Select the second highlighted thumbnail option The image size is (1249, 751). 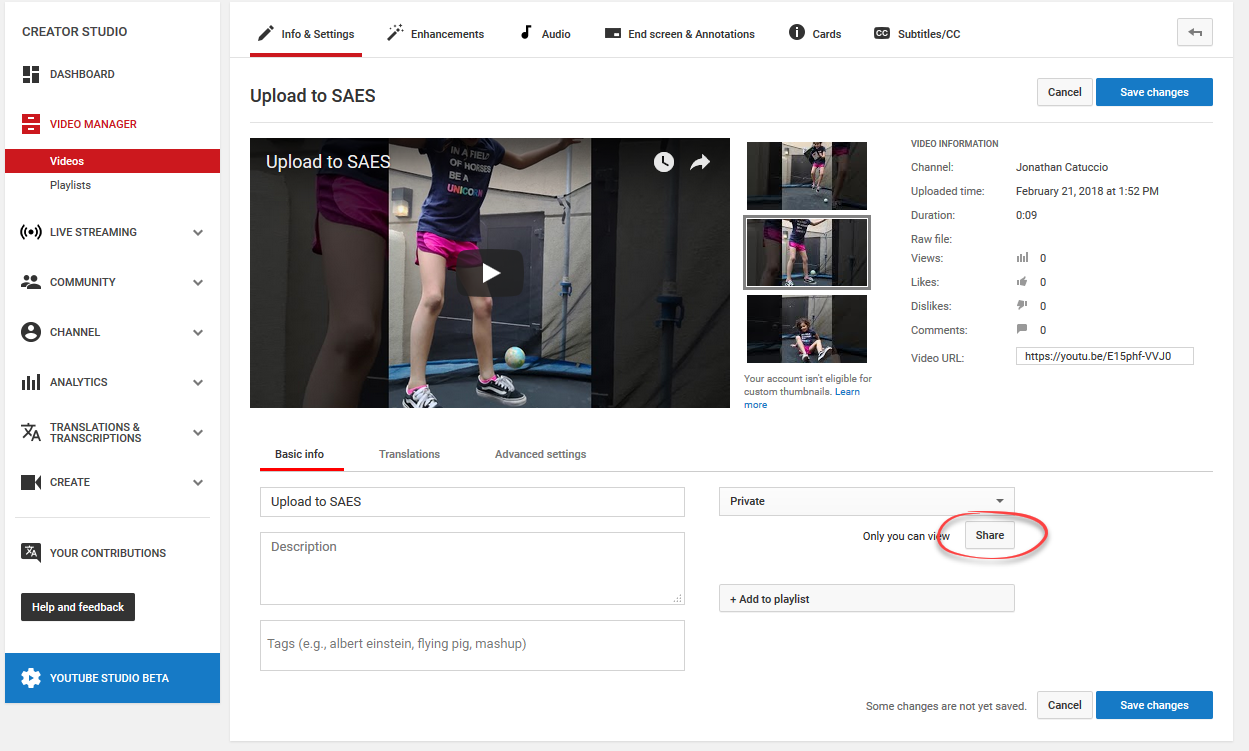(x=807, y=252)
